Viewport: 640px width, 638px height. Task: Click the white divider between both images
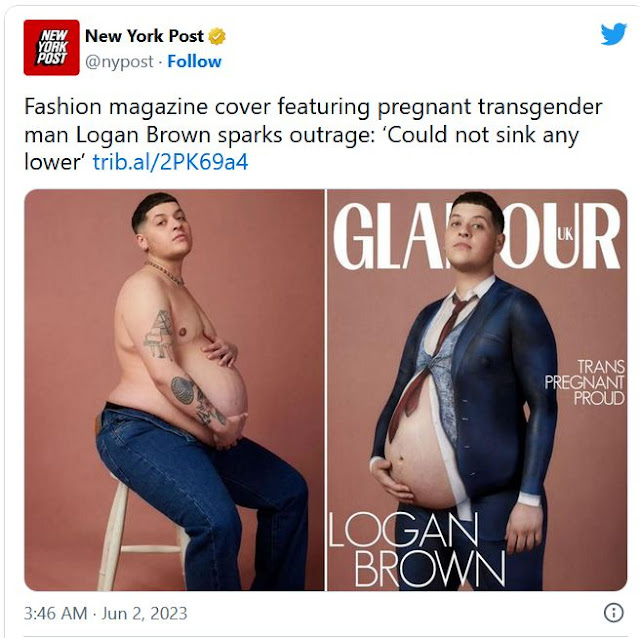(x=326, y=390)
